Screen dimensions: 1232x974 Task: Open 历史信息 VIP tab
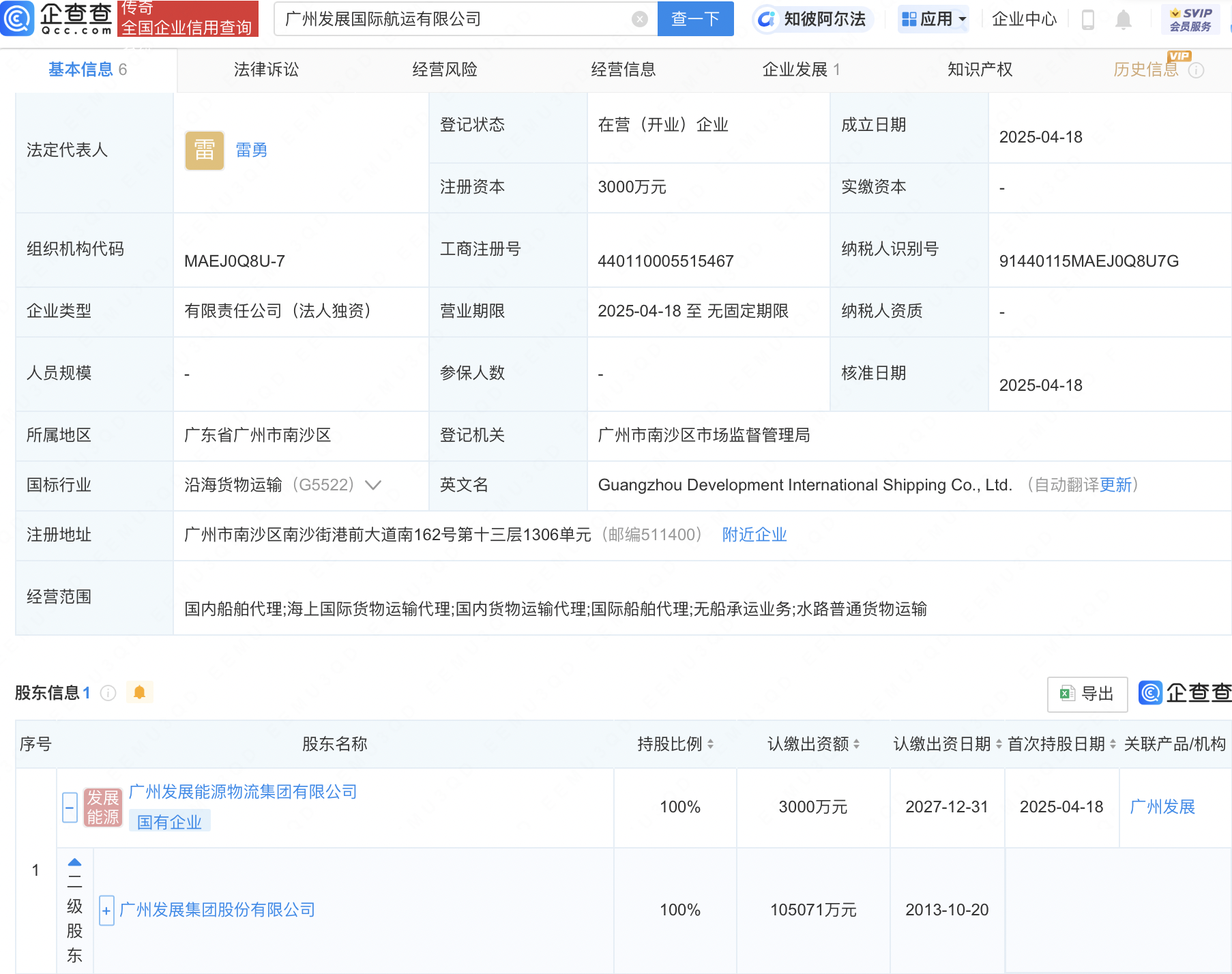pos(1146,70)
